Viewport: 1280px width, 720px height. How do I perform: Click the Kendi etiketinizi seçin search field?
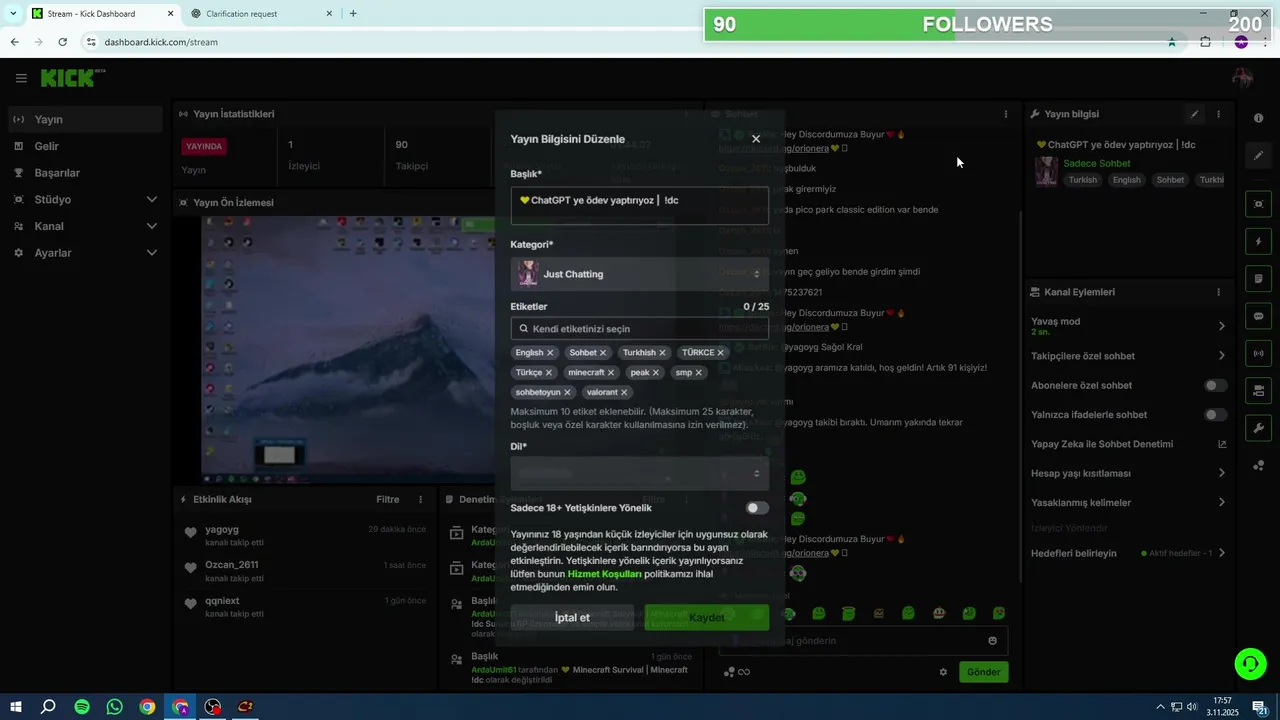[640, 328]
